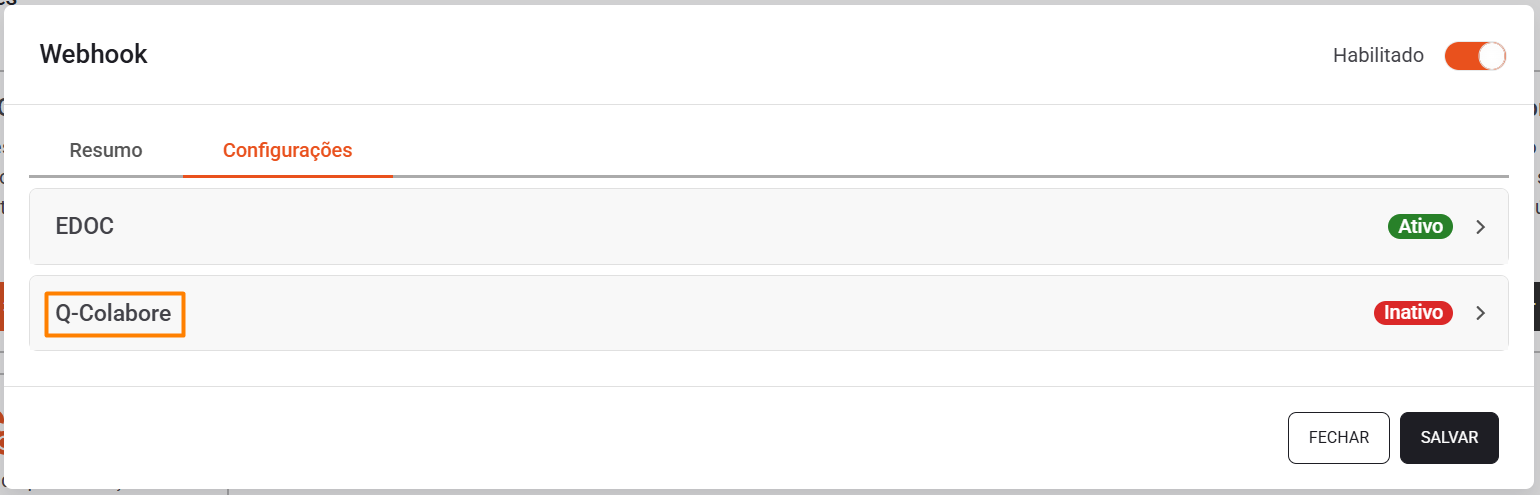The image size is (1540, 495).
Task: Click the red Inativo status badge
Action: [1413, 313]
